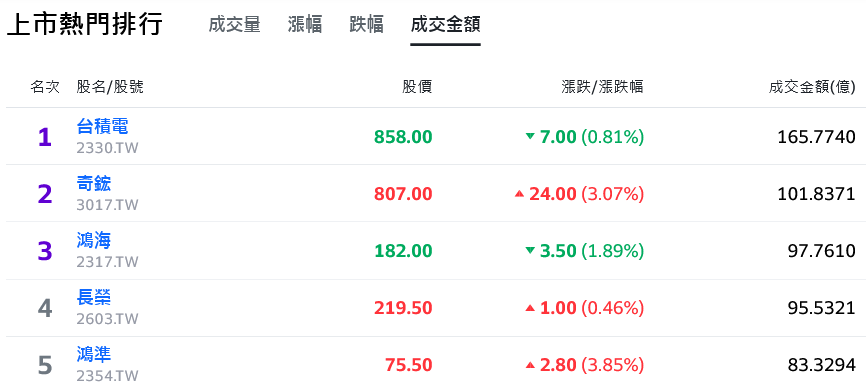Open the 奇鋐 stock link
866x388 pixels.
[94, 184]
